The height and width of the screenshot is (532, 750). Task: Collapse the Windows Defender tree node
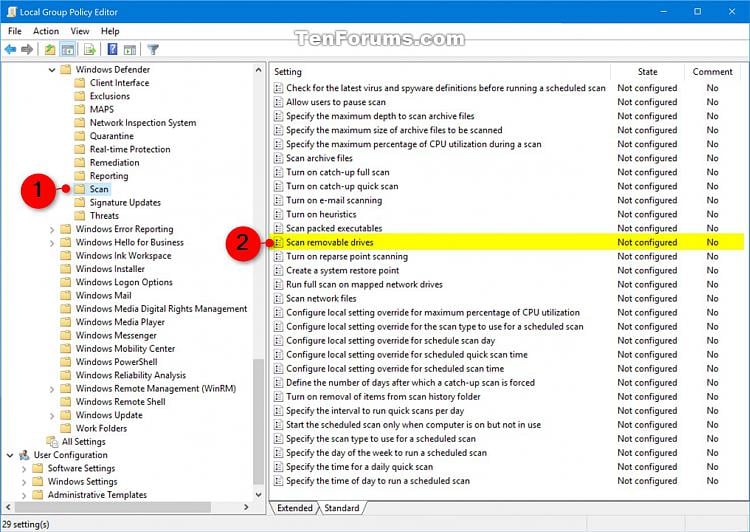[x=52, y=70]
